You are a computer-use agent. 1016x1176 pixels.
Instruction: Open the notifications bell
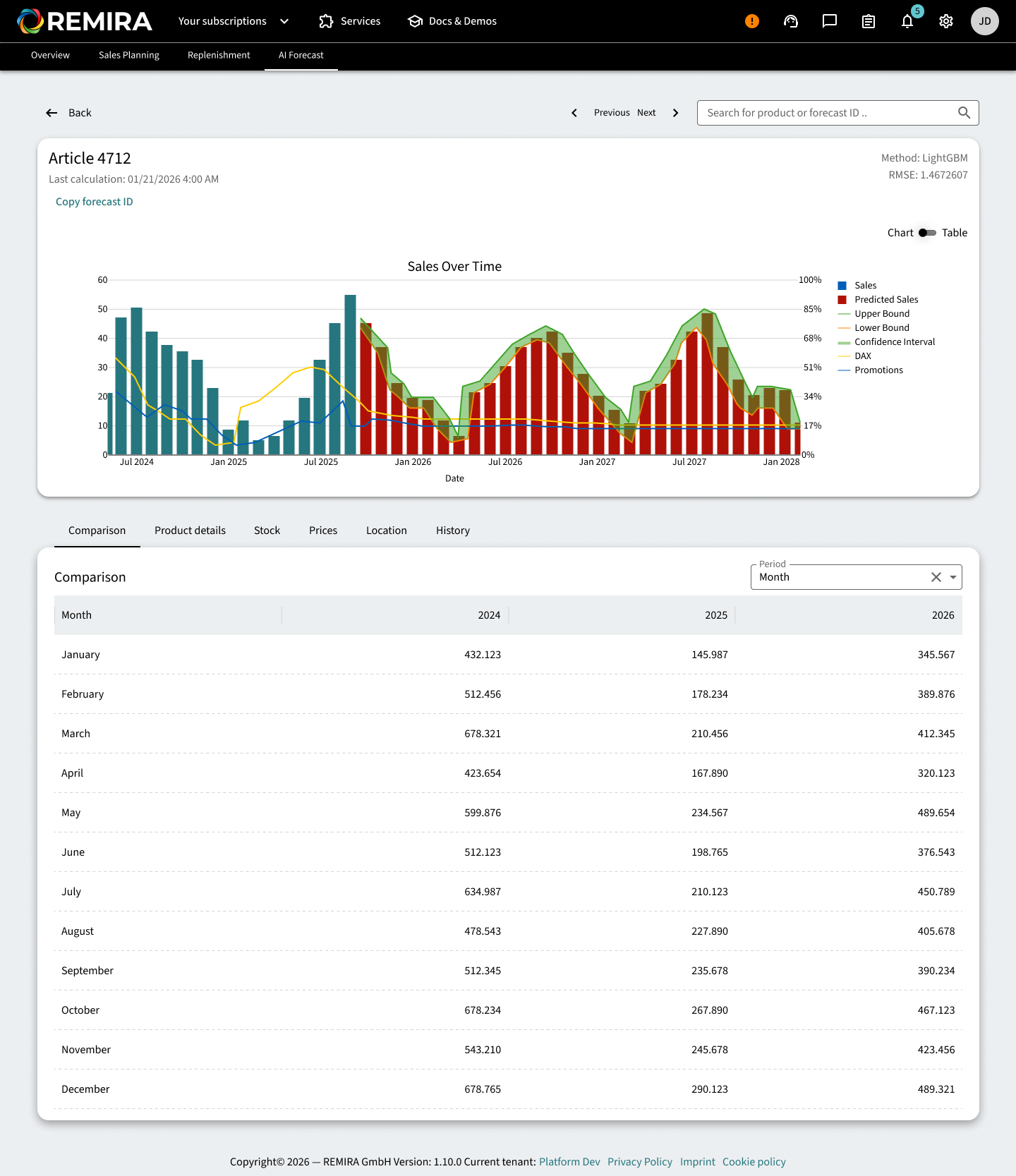907,21
